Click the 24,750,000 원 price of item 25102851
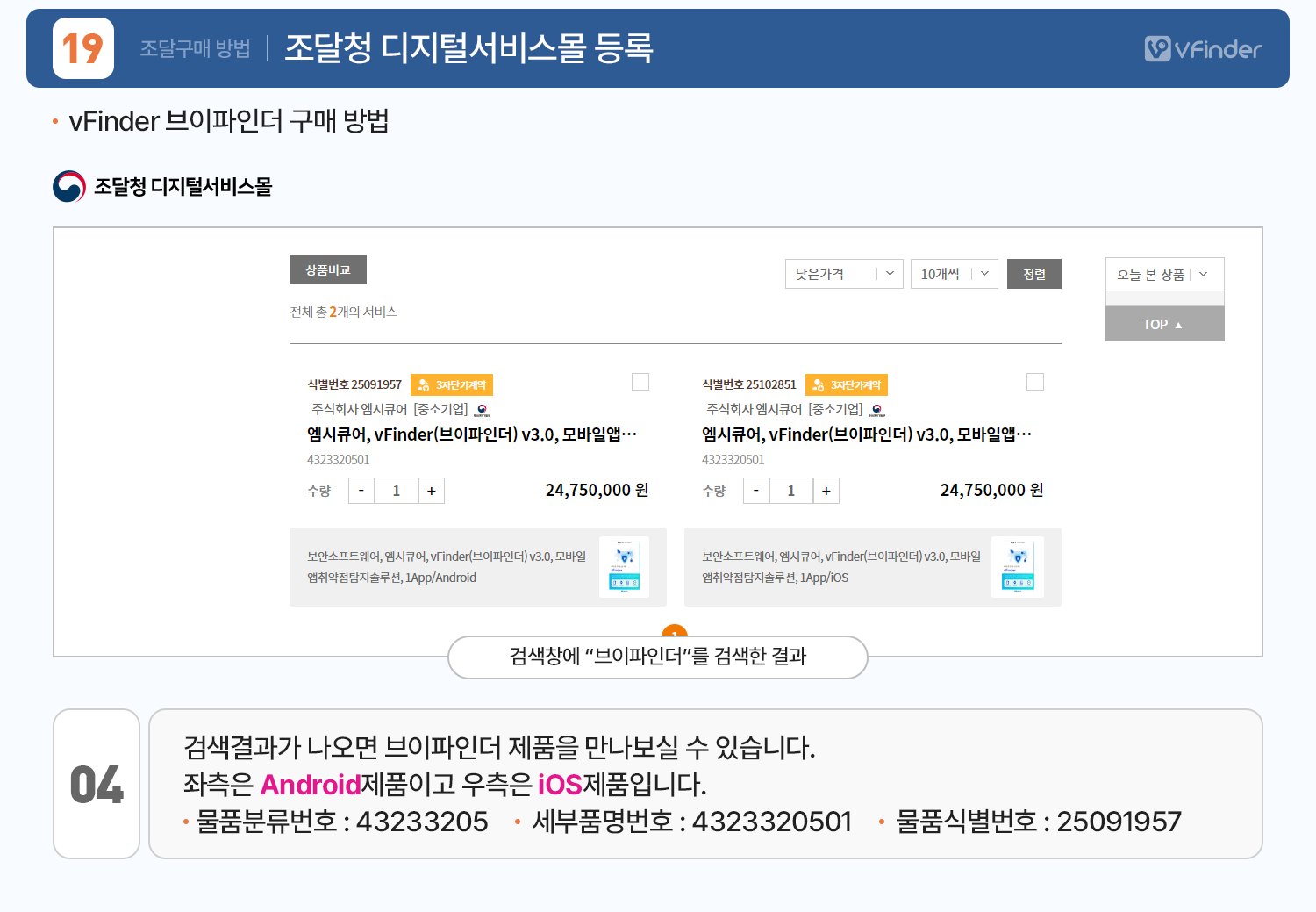Image resolution: width=1316 pixels, height=912 pixels. (x=992, y=490)
